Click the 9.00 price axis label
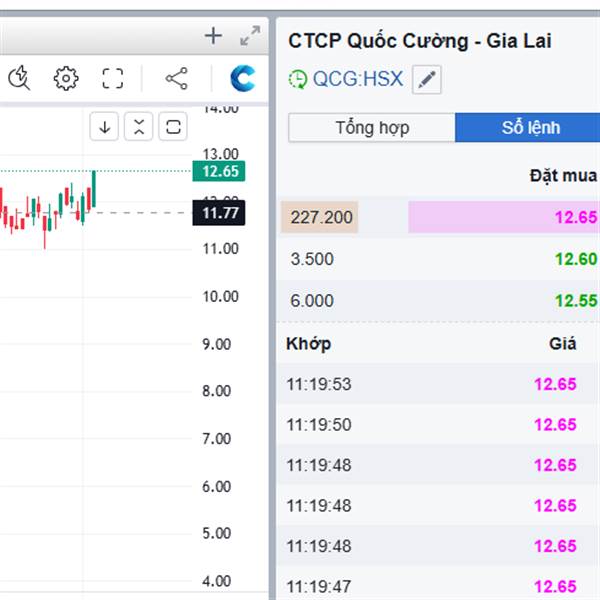 (x=217, y=344)
